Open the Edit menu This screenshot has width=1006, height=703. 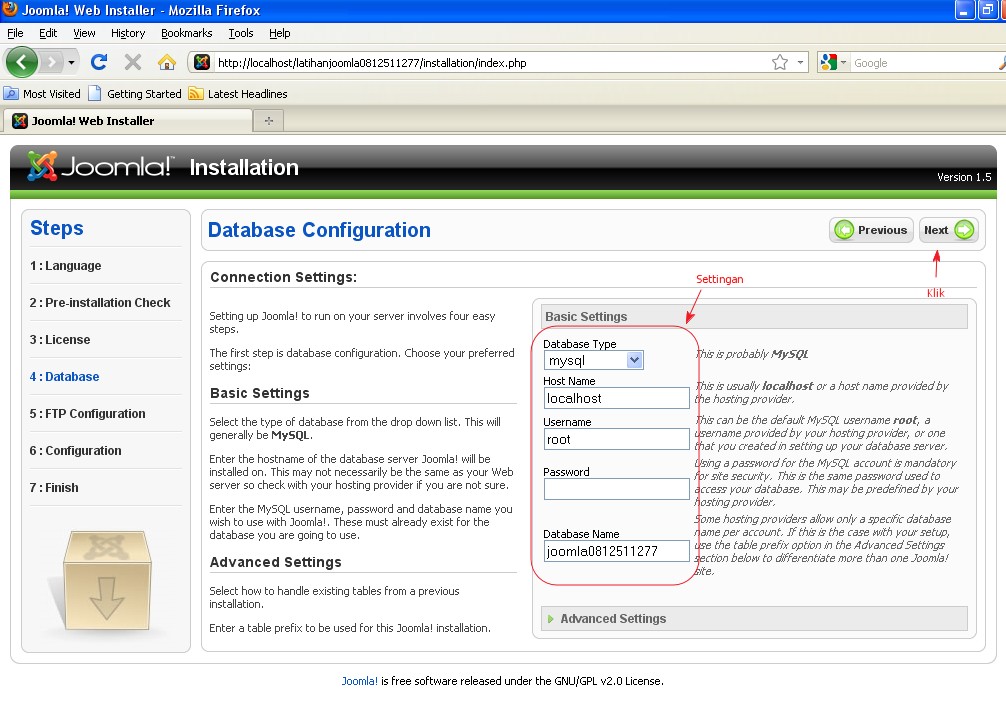(48, 33)
